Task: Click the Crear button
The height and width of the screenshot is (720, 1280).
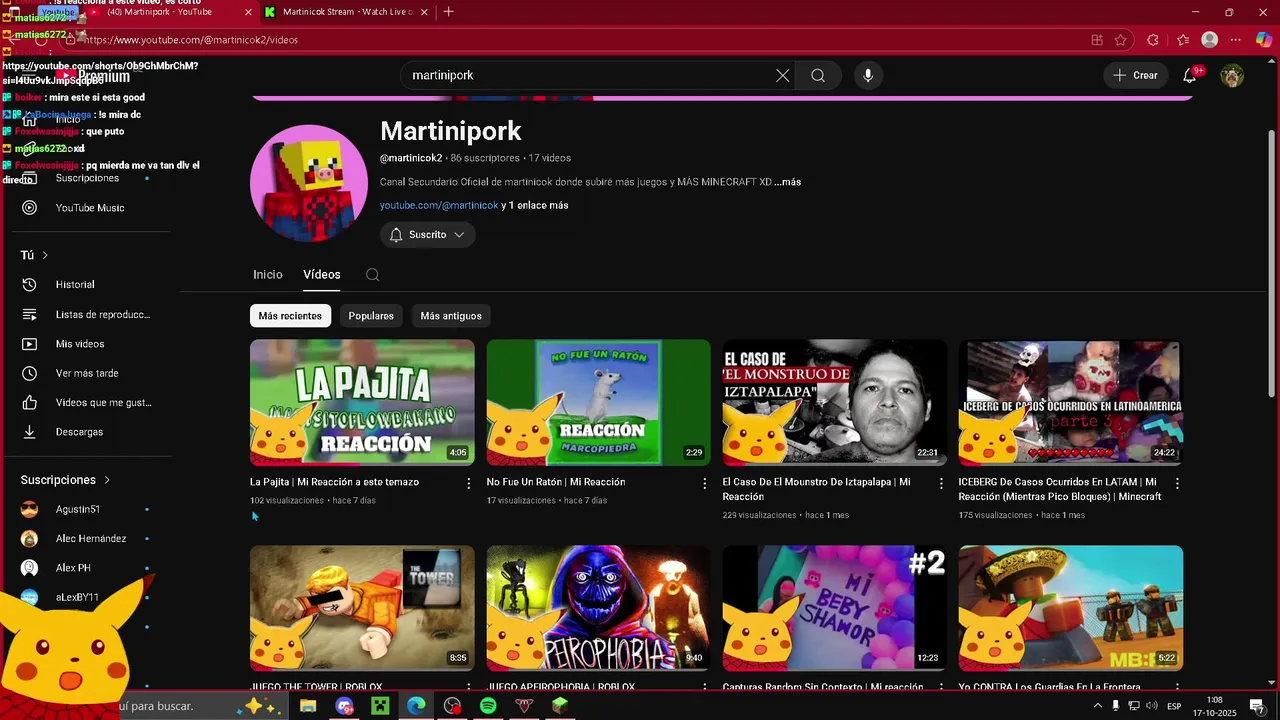Action: point(1135,75)
